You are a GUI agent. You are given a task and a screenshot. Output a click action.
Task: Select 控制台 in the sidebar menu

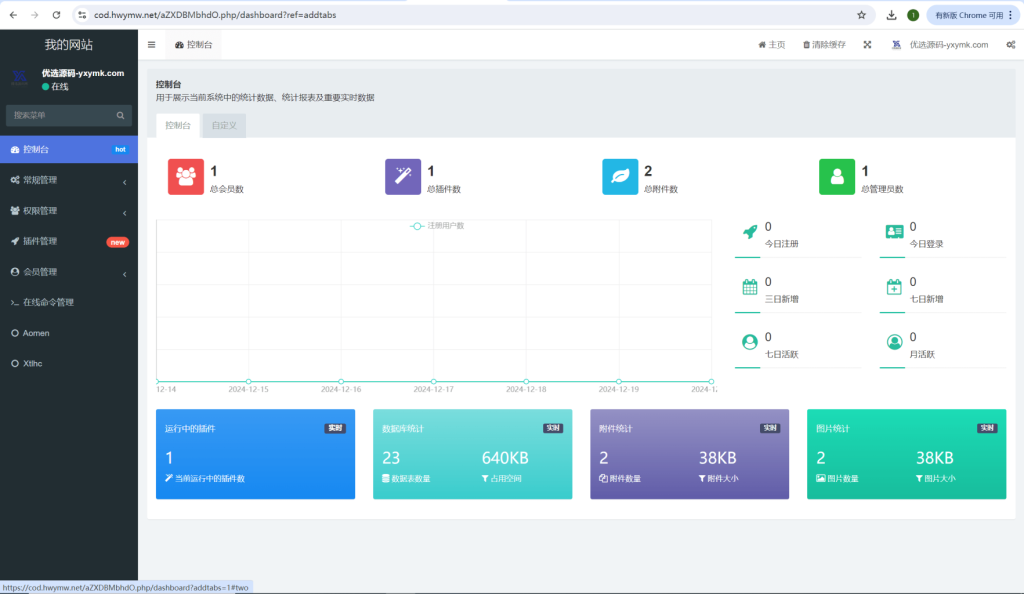tap(69, 149)
